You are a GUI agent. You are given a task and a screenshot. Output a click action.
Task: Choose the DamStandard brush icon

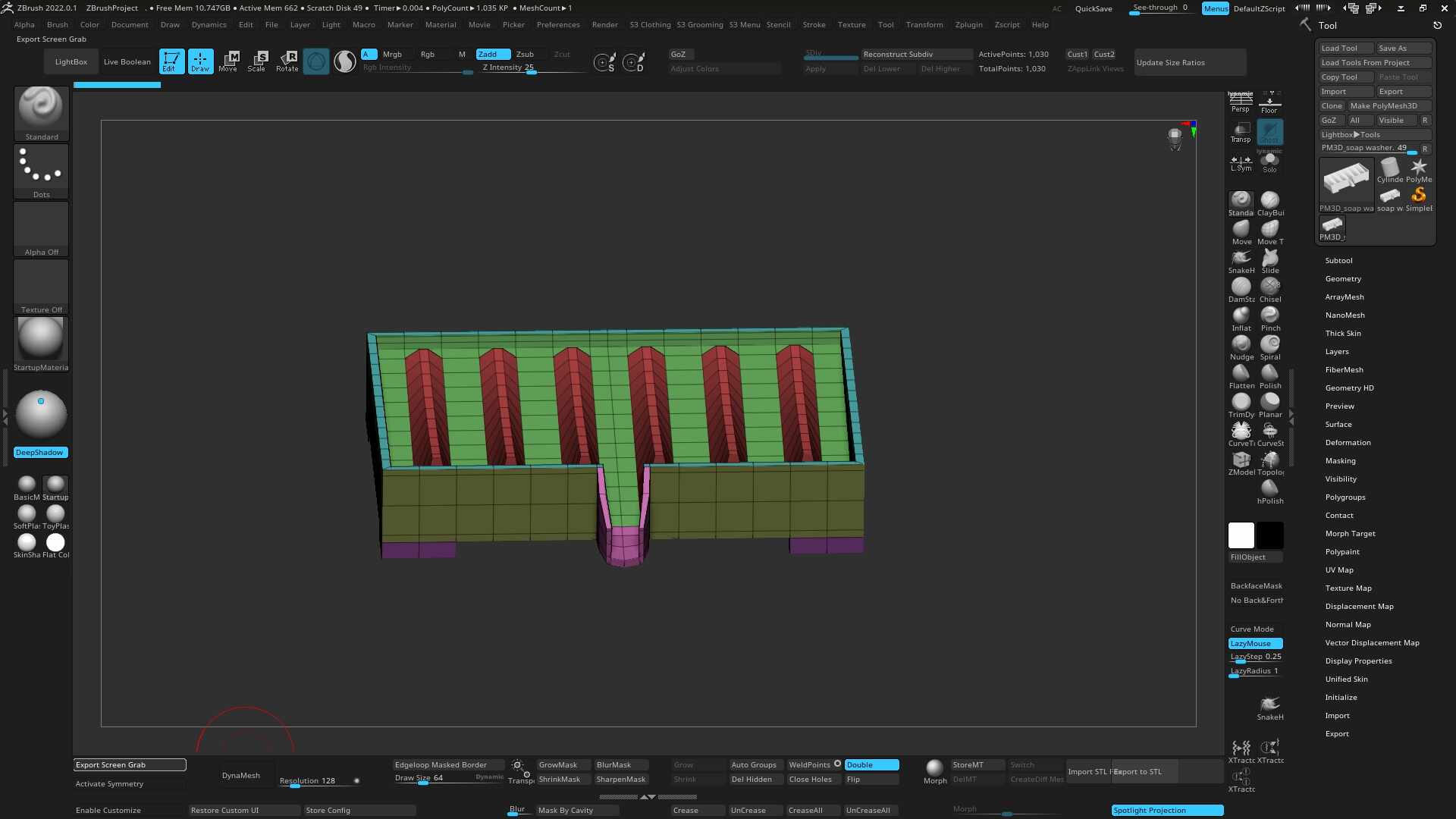tap(1241, 290)
